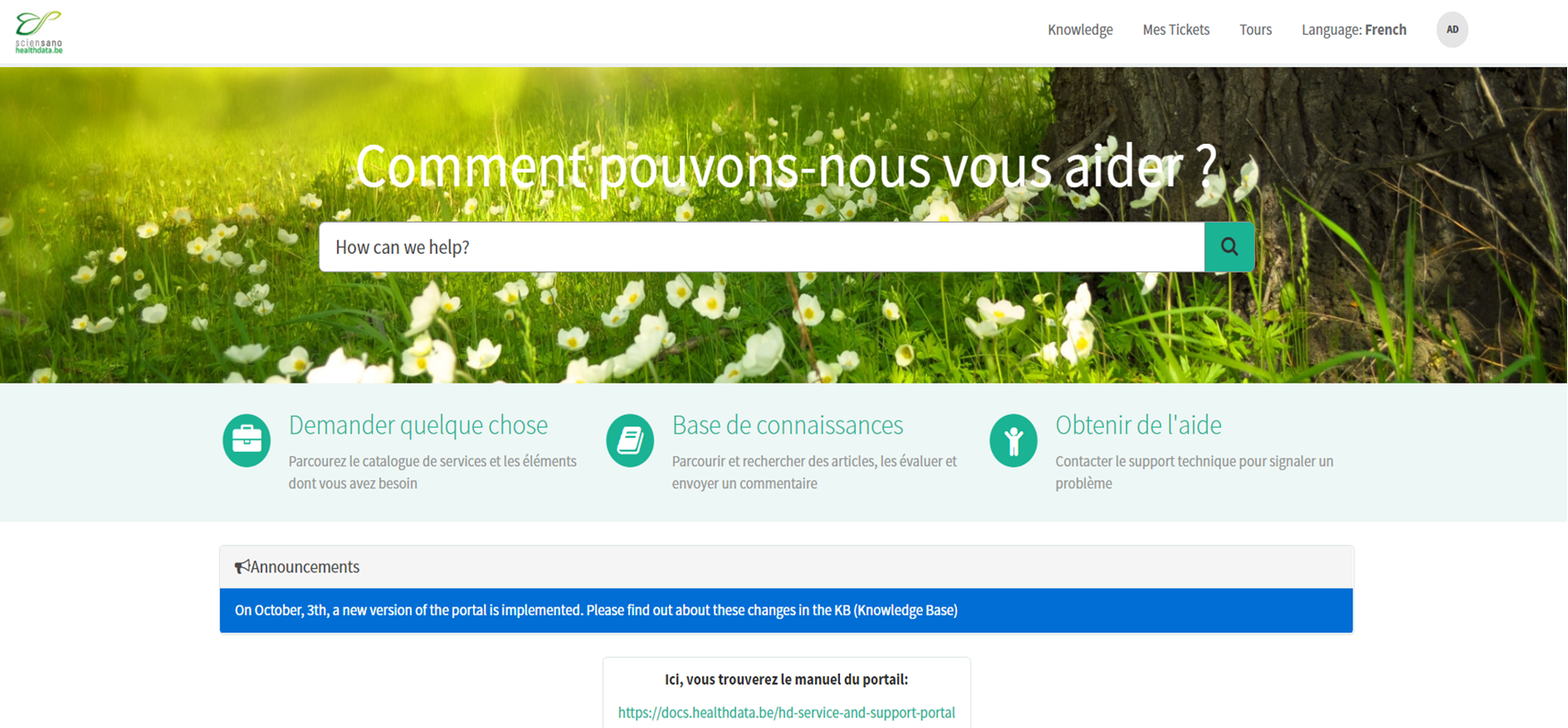Expand the Language: French selector
Screen dimensions: 1568x728
pyautogui.click(x=1353, y=30)
